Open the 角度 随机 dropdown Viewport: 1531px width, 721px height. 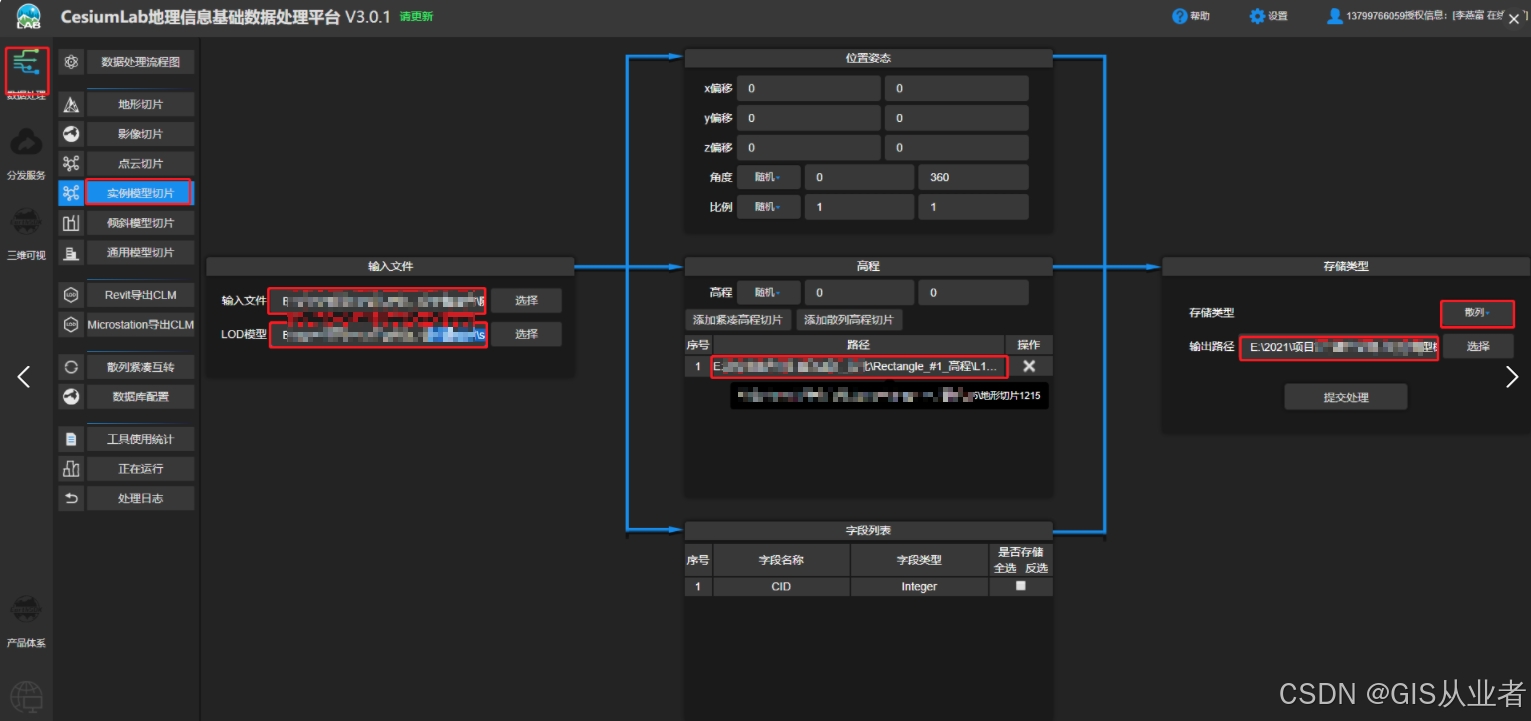[x=769, y=177]
